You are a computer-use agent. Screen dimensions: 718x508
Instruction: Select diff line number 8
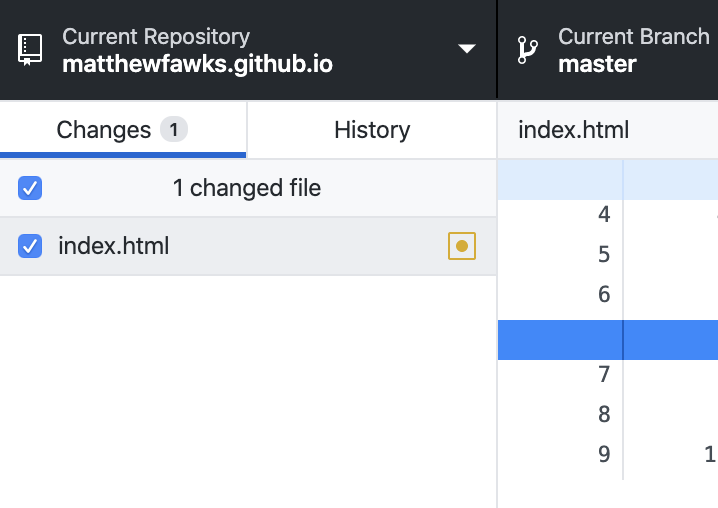point(604,414)
